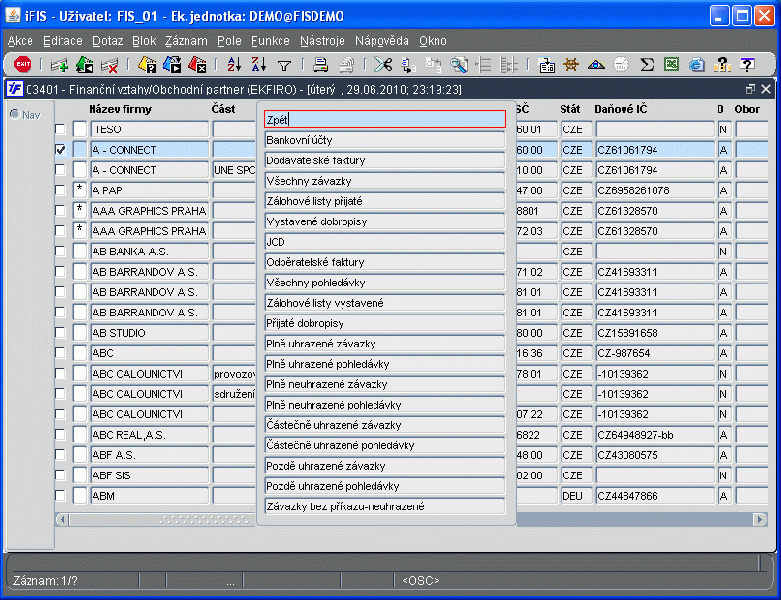Image resolution: width=781 pixels, height=600 pixels.
Task: Click the Název firmy column header
Action: click(121, 109)
